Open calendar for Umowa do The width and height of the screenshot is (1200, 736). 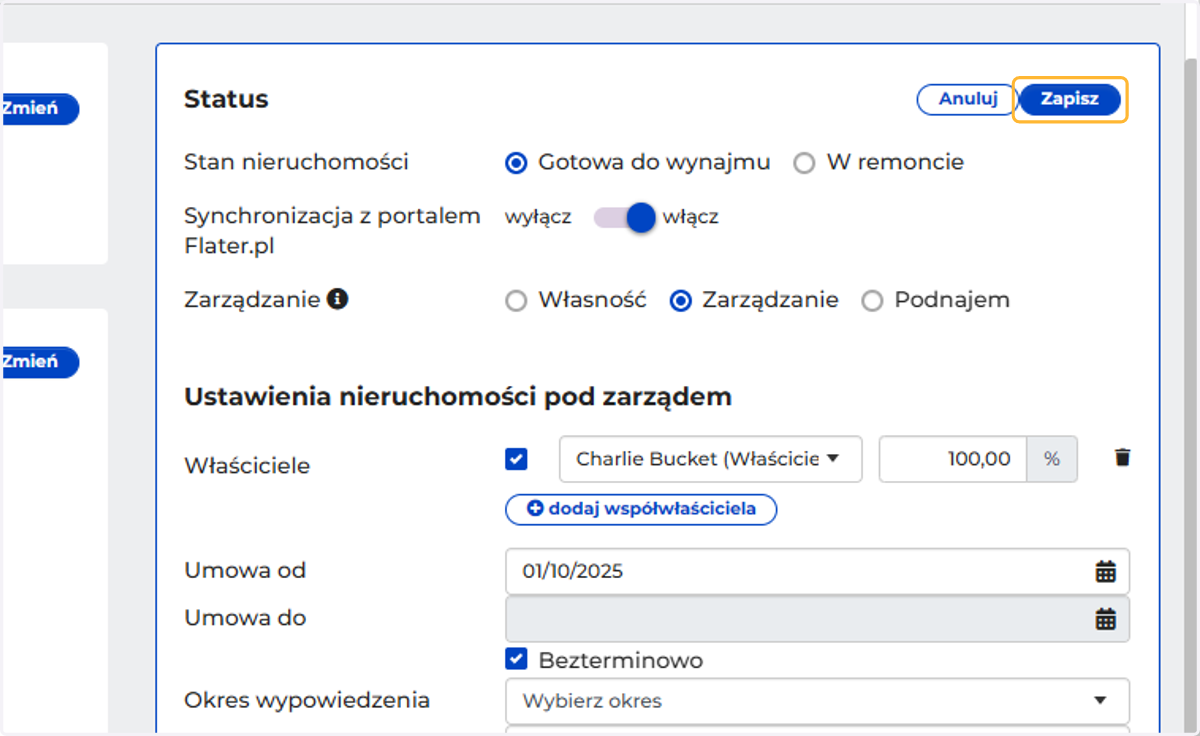[1105, 619]
